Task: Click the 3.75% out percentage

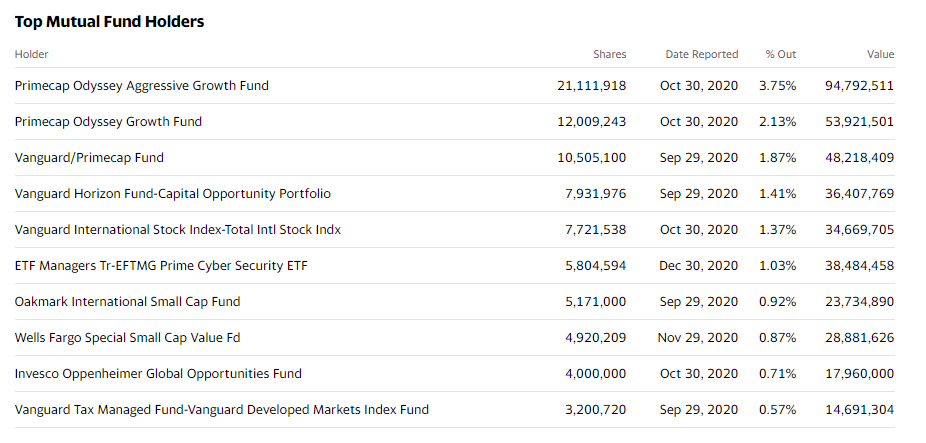Action: (x=777, y=86)
